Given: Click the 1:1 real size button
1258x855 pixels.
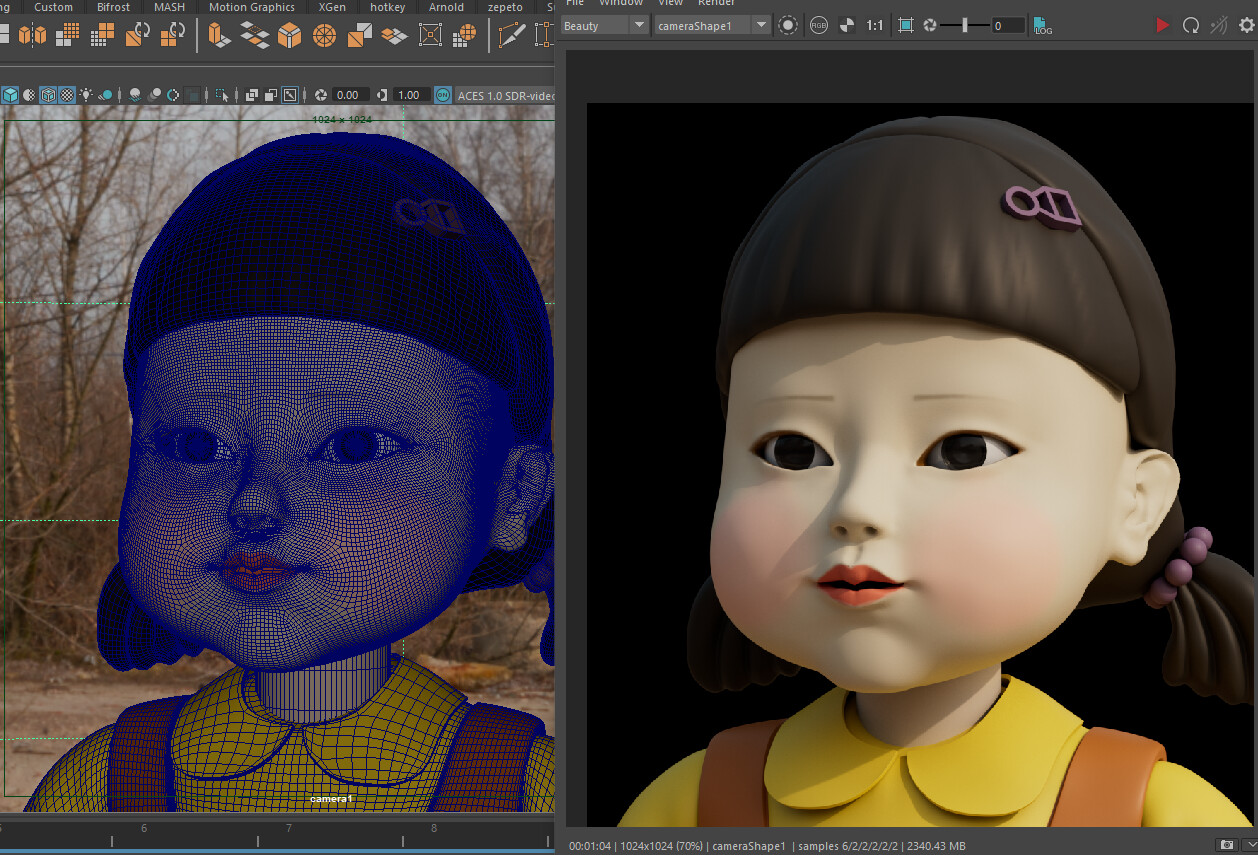Looking at the screenshot, I should click(x=875, y=25).
